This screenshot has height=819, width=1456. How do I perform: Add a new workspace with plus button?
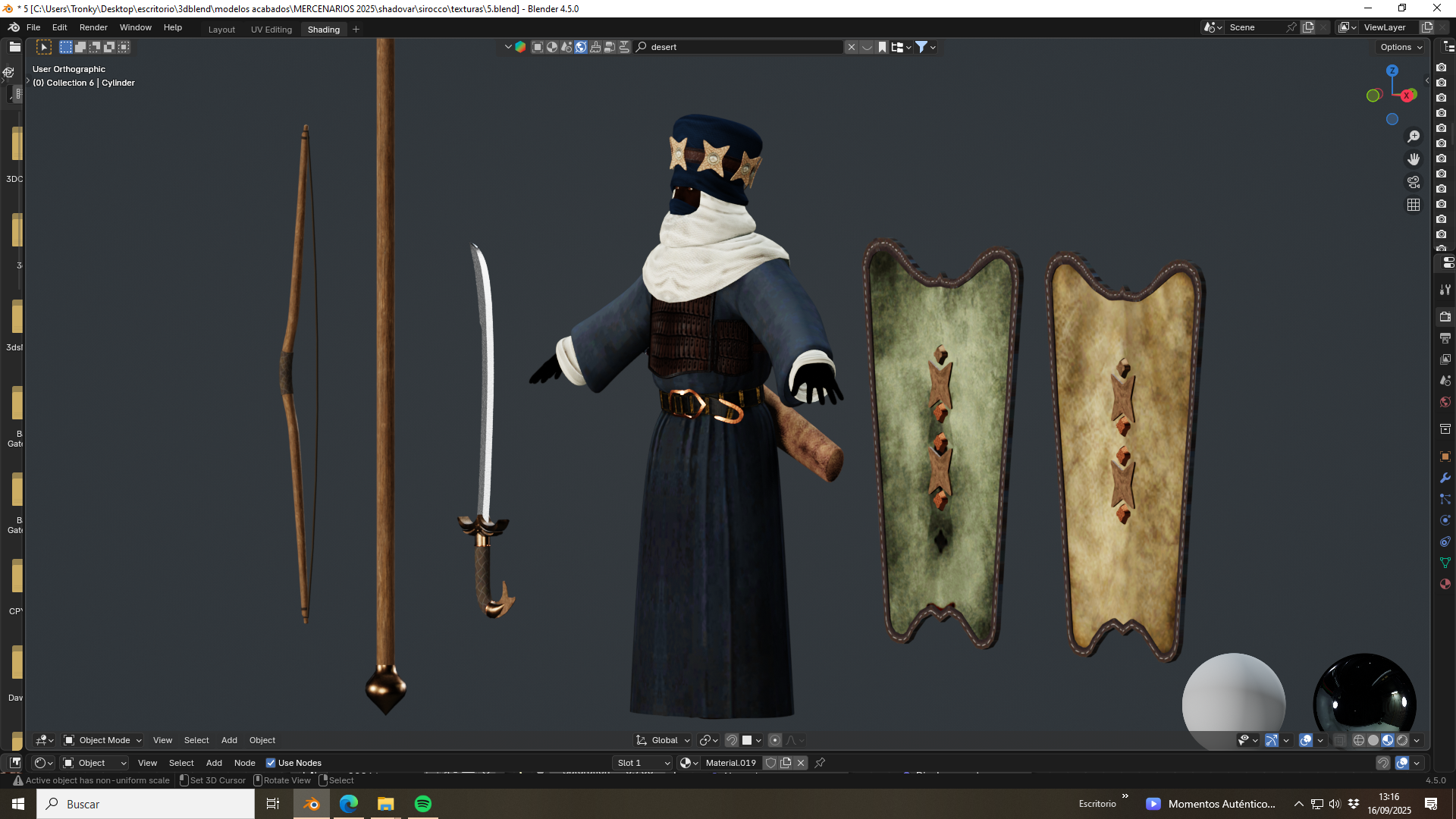click(x=356, y=30)
